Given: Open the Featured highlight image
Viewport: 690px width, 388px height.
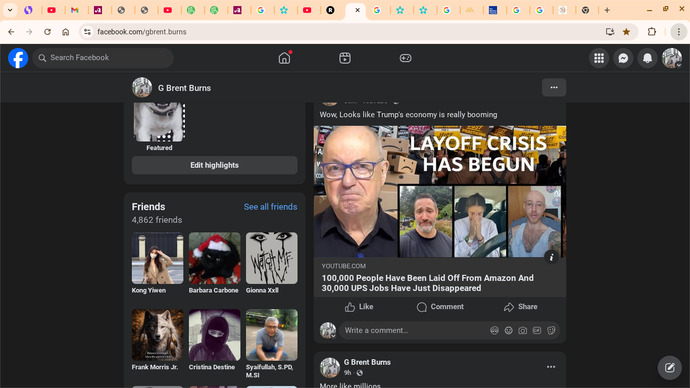Looking at the screenshot, I should tap(159, 122).
